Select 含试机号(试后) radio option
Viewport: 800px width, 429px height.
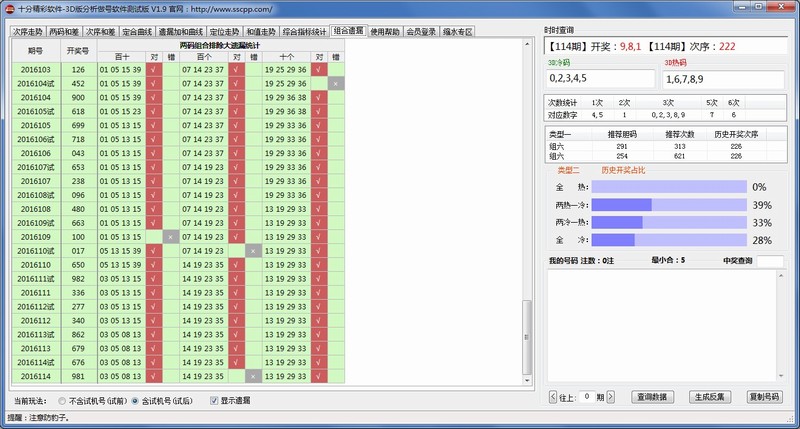[x=136, y=401]
